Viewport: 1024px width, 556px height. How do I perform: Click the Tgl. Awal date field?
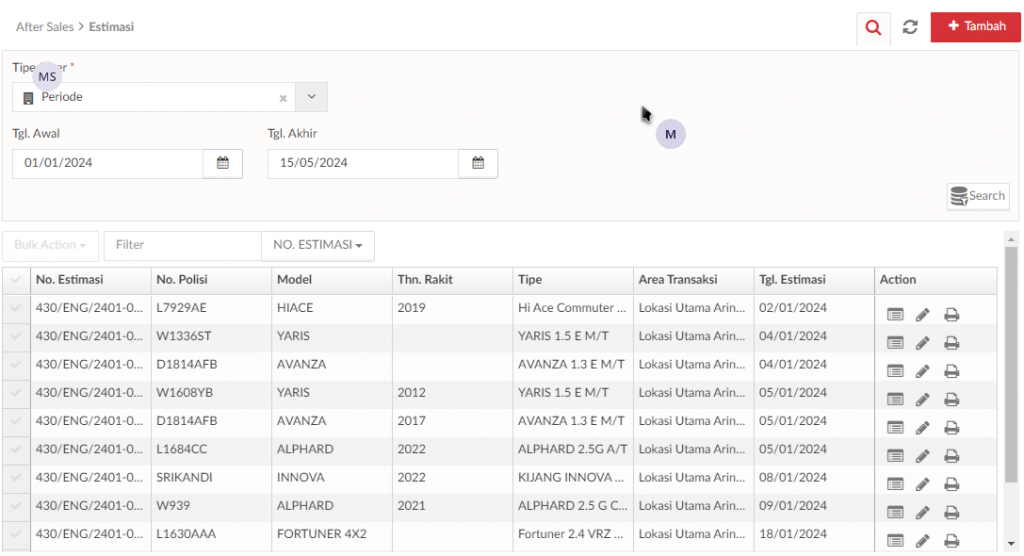coord(108,163)
